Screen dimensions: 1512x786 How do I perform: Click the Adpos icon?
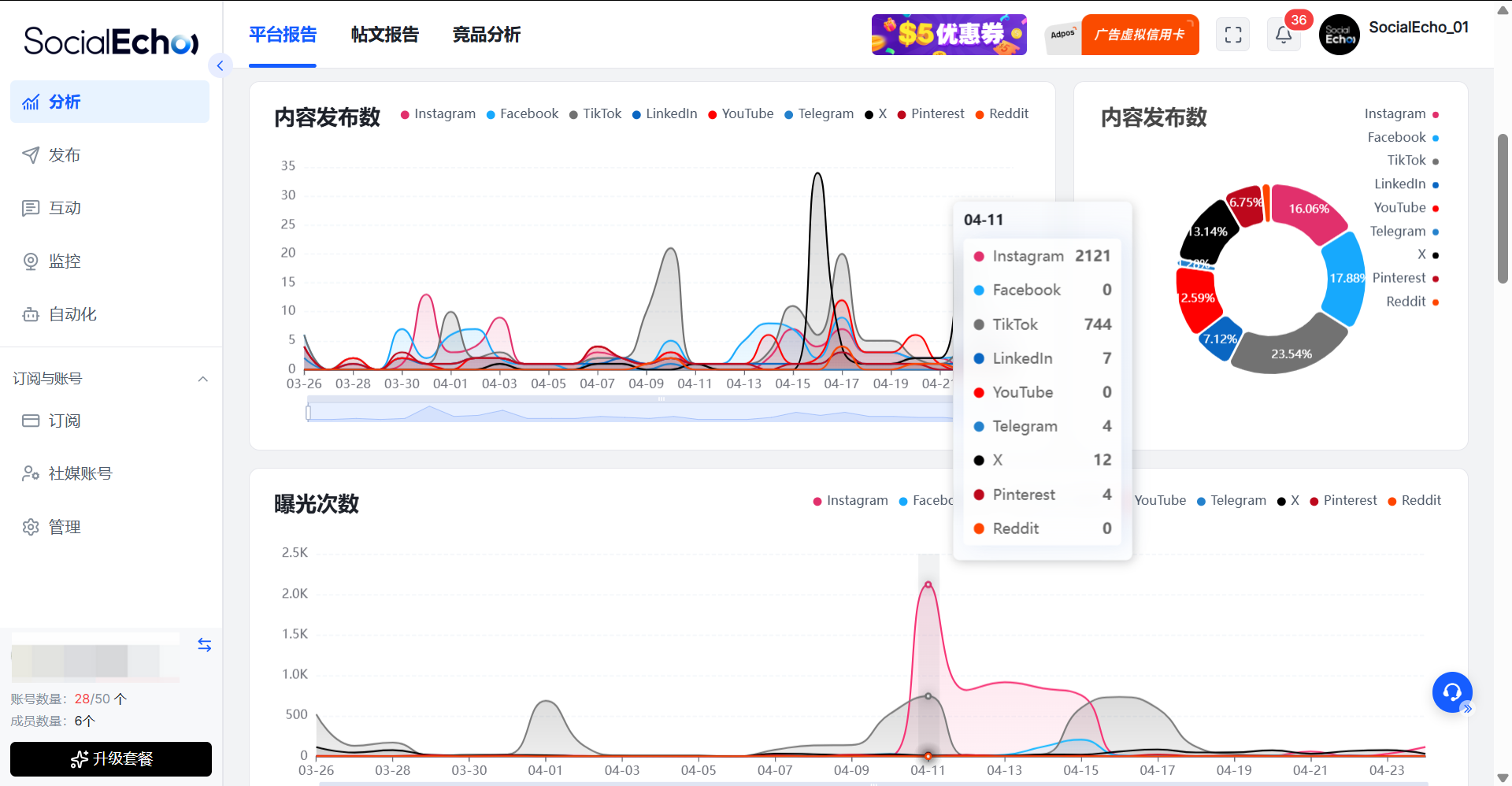coord(1063,35)
